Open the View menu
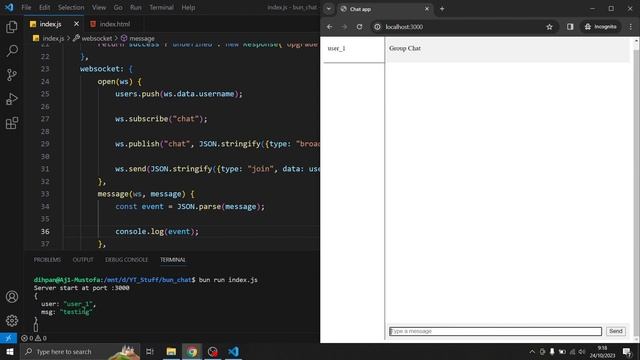This screenshot has width=640, height=360. click(x=99, y=7)
